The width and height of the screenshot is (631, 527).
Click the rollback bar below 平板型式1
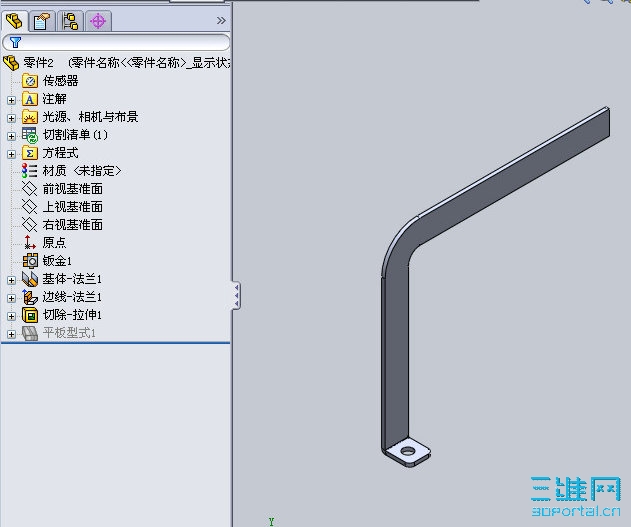pyautogui.click(x=115, y=343)
